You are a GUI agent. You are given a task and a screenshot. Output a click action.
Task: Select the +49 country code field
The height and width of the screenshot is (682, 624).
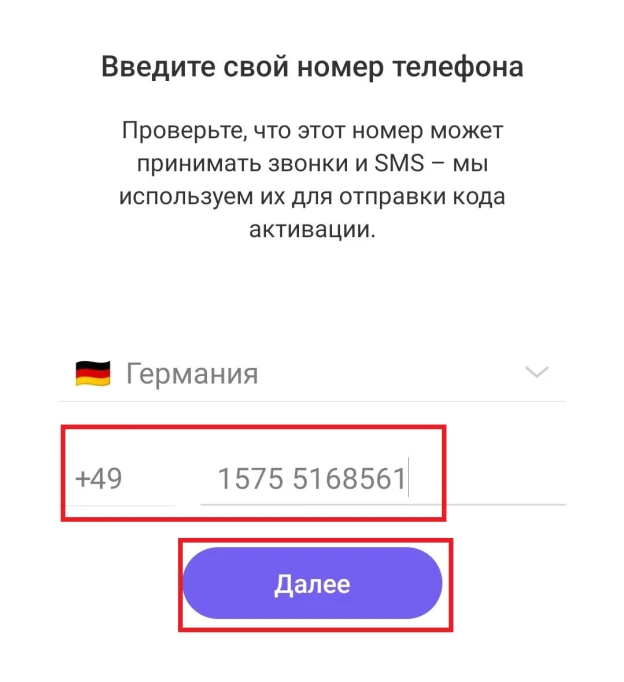(x=117, y=478)
